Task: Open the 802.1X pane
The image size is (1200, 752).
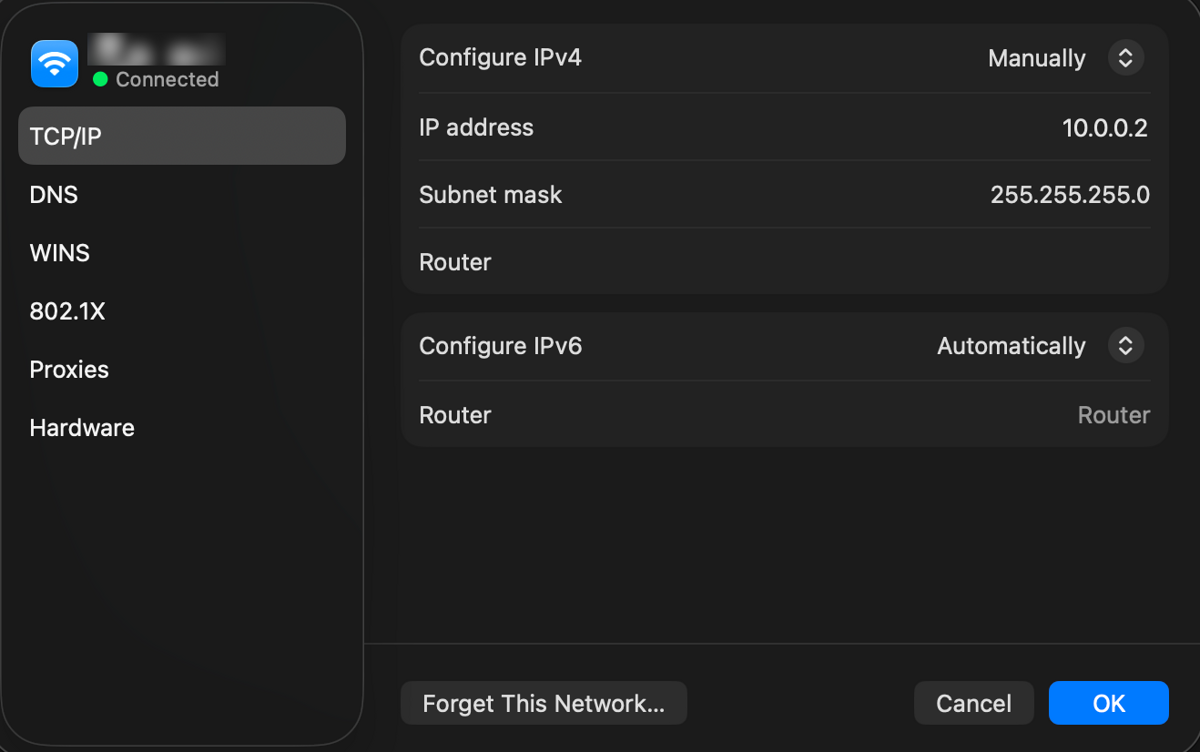Action: (x=182, y=311)
